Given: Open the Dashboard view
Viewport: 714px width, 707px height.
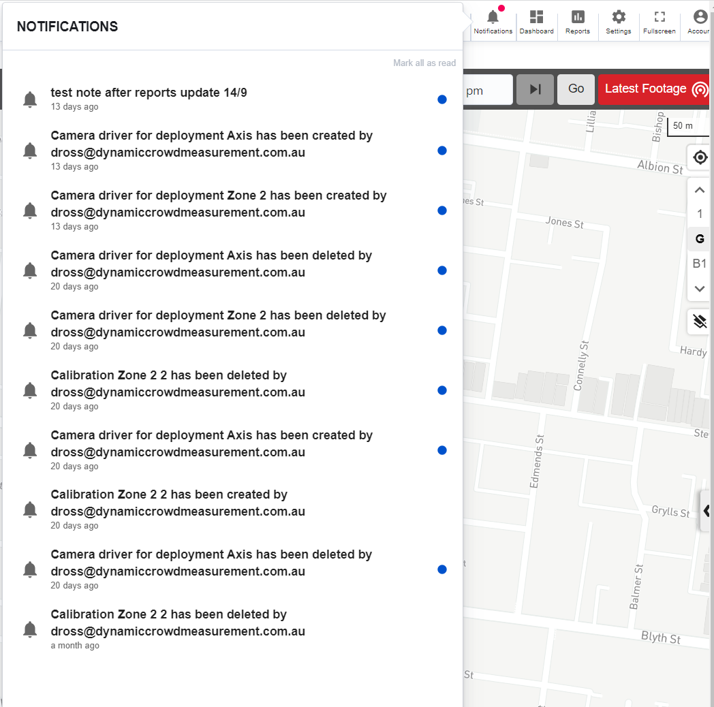Looking at the screenshot, I should click(536, 22).
